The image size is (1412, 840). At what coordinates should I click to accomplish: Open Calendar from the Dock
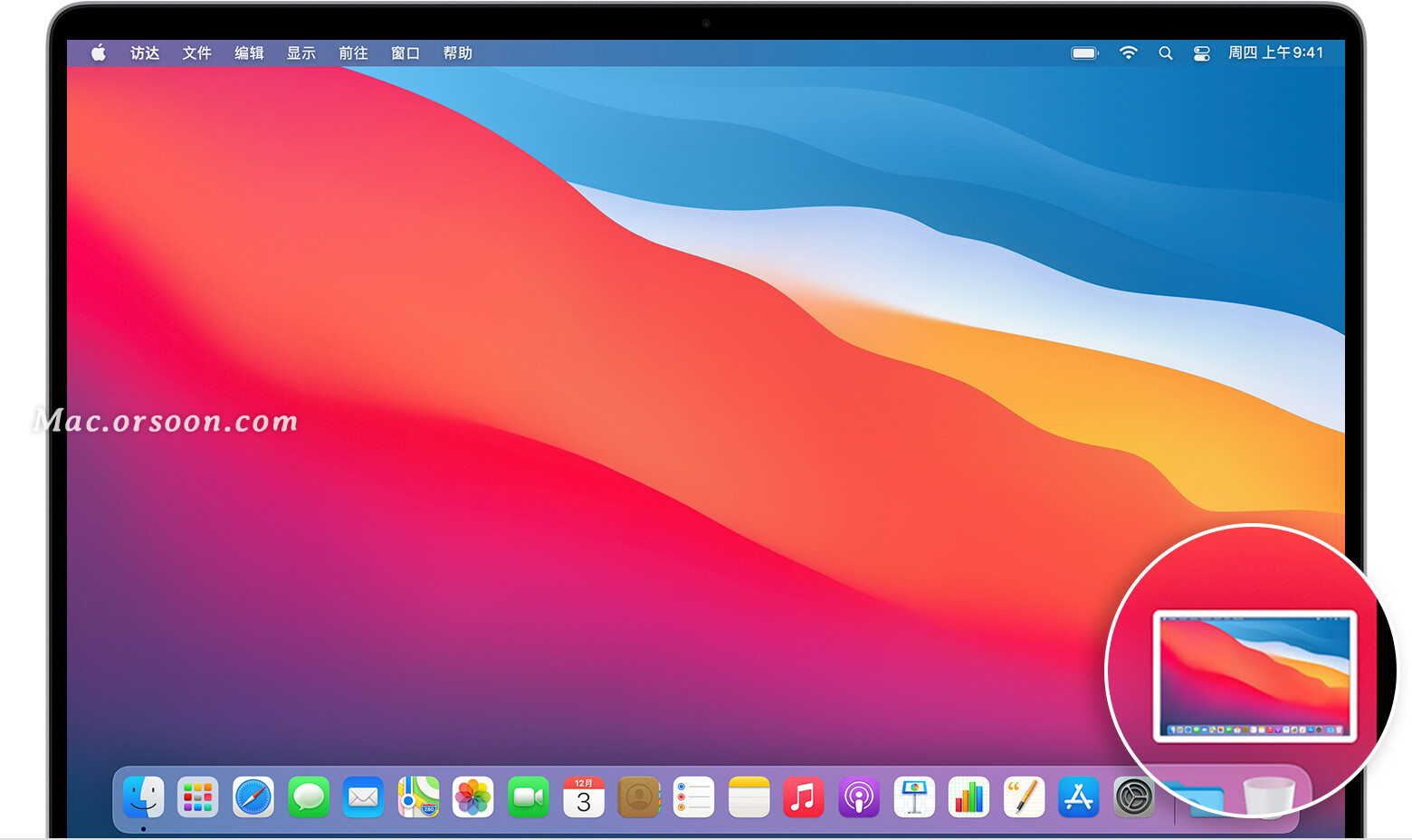click(584, 797)
